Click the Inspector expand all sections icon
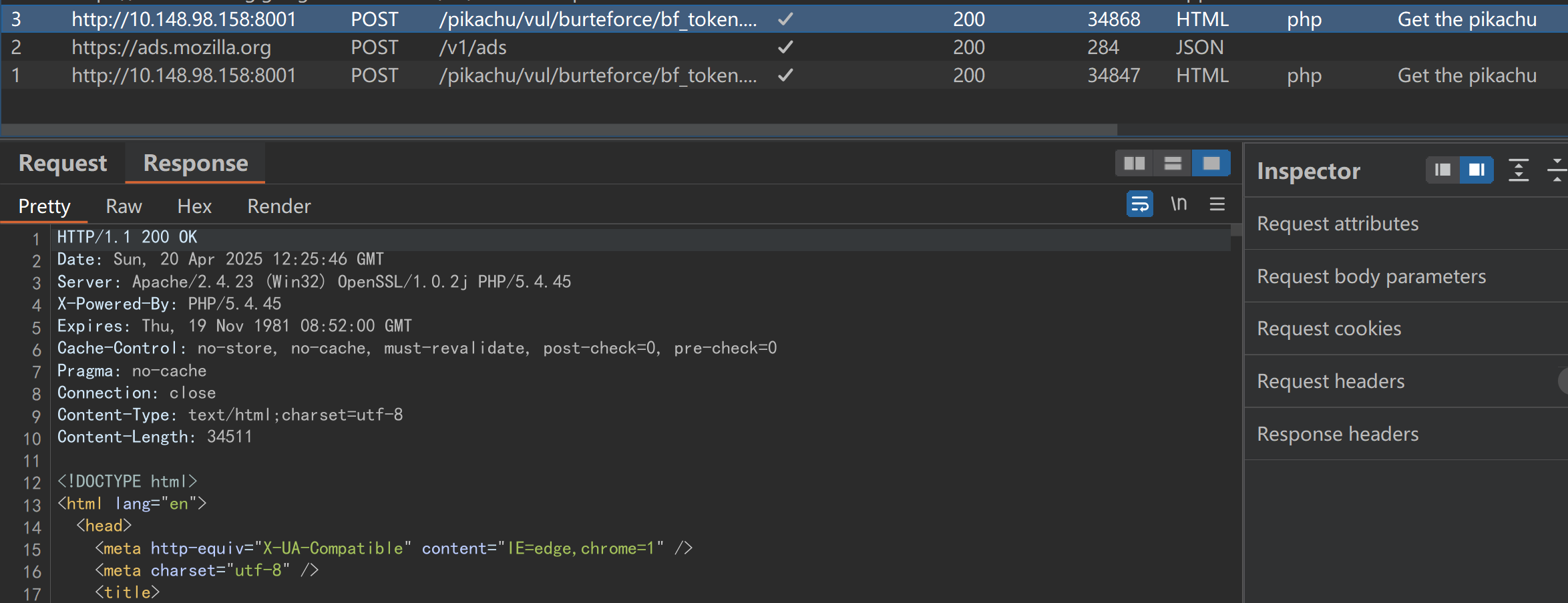 [x=1519, y=170]
